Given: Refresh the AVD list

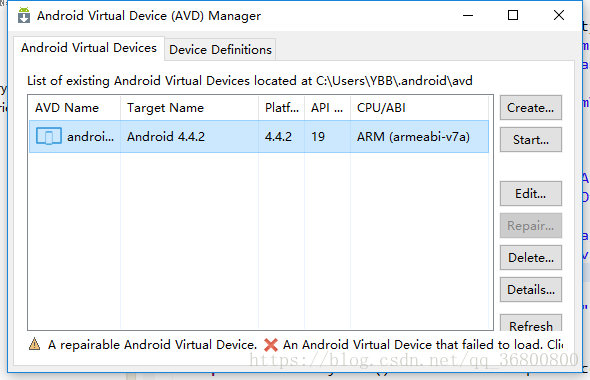Looking at the screenshot, I should [531, 323].
